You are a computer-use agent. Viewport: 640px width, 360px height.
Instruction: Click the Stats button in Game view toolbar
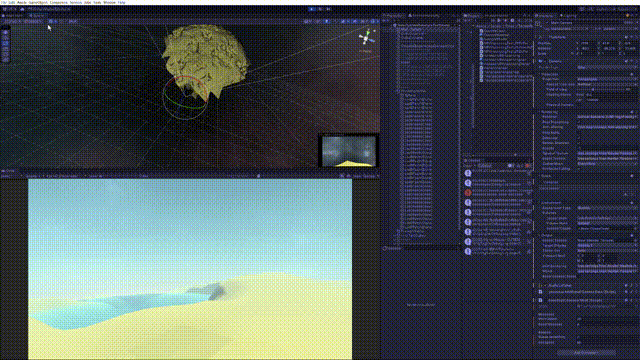pyautogui.click(x=357, y=176)
